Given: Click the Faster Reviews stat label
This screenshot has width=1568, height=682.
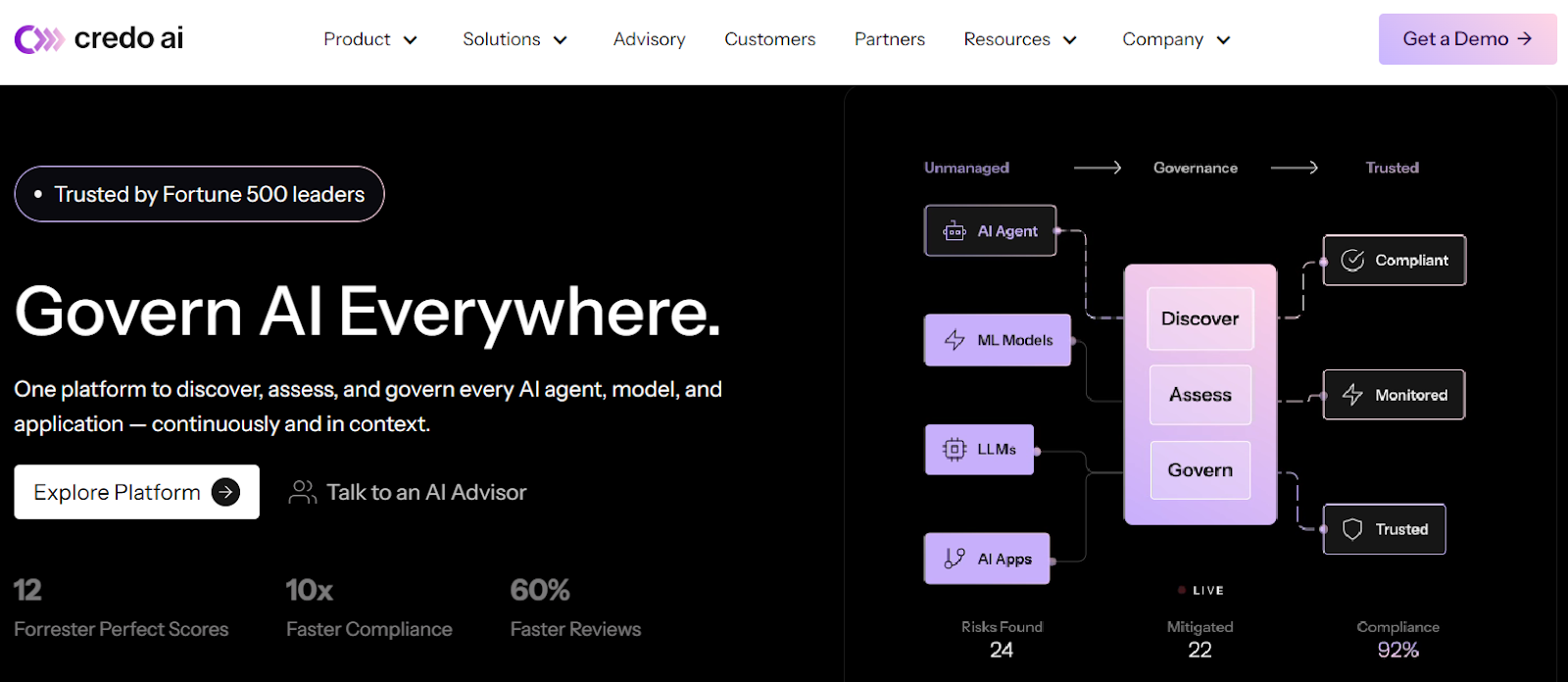Looking at the screenshot, I should 575,629.
